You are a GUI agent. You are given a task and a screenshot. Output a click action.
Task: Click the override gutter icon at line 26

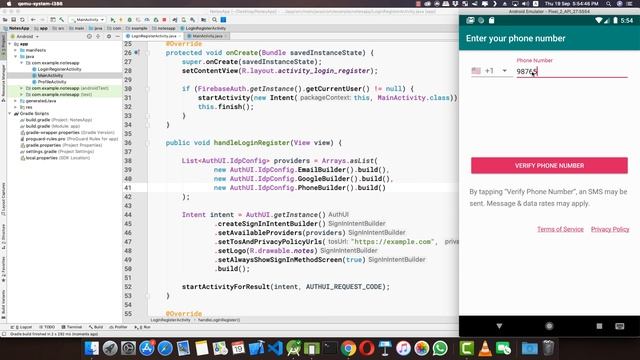tap(138, 52)
